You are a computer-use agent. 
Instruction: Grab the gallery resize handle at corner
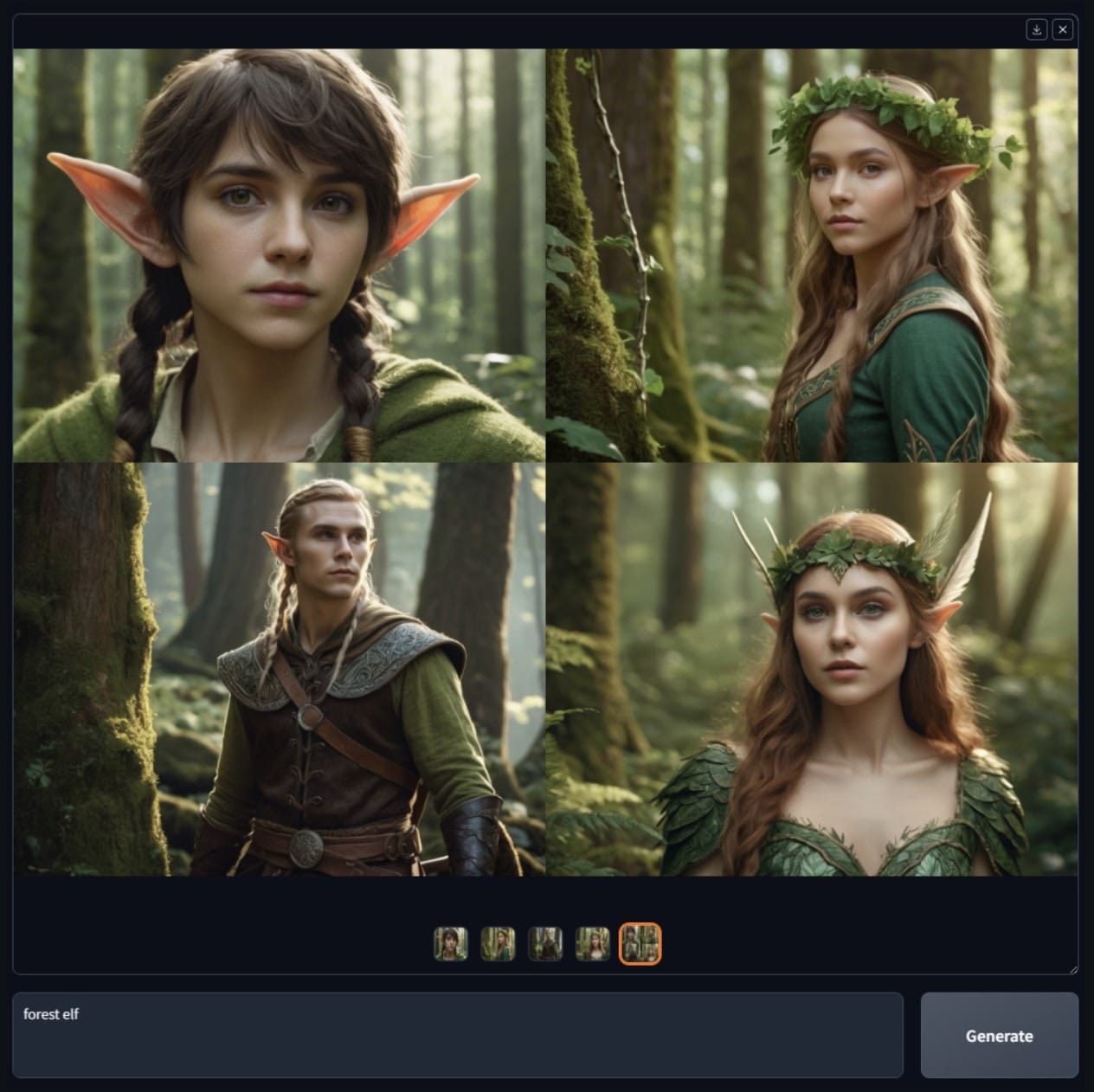pos(1073,970)
